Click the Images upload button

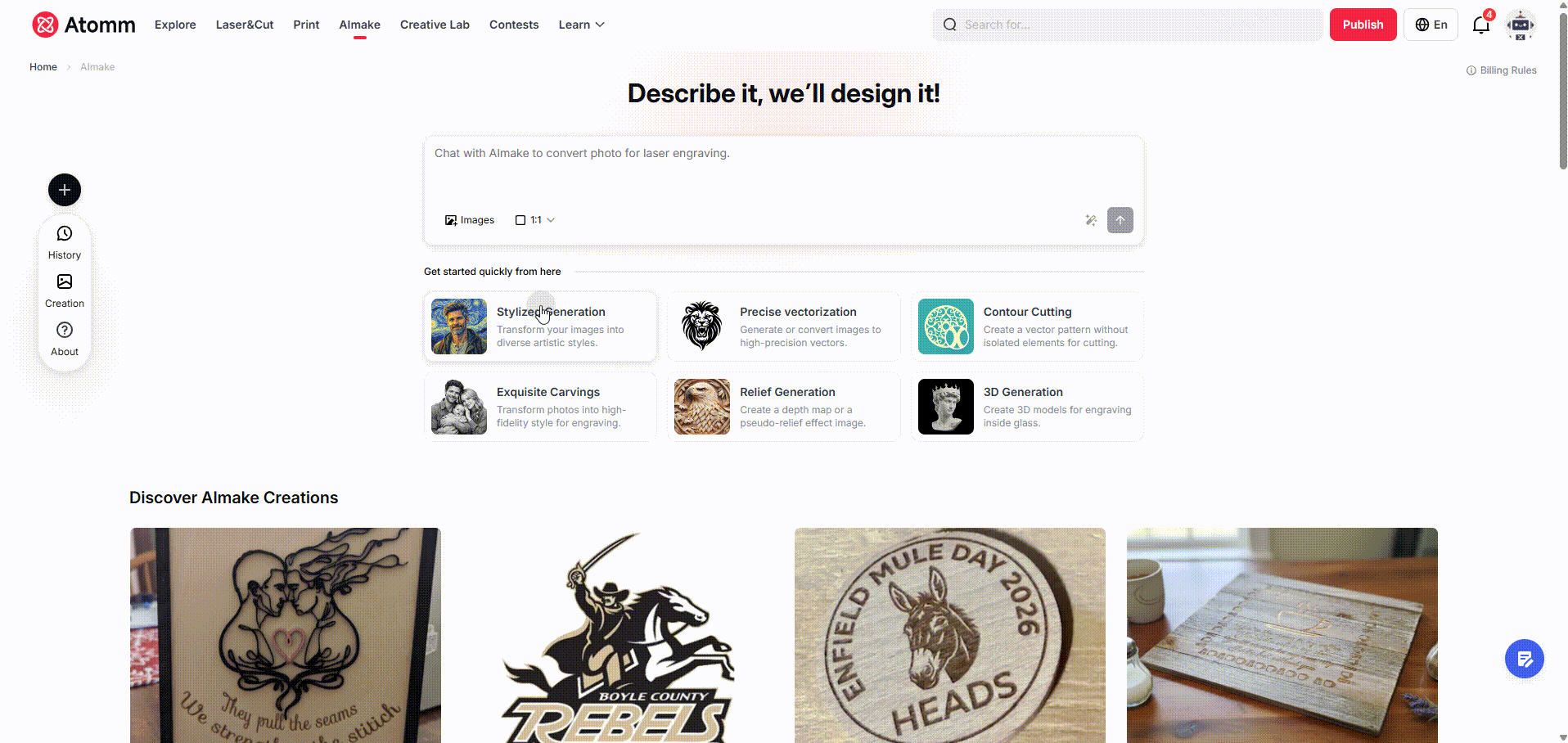pyautogui.click(x=470, y=220)
